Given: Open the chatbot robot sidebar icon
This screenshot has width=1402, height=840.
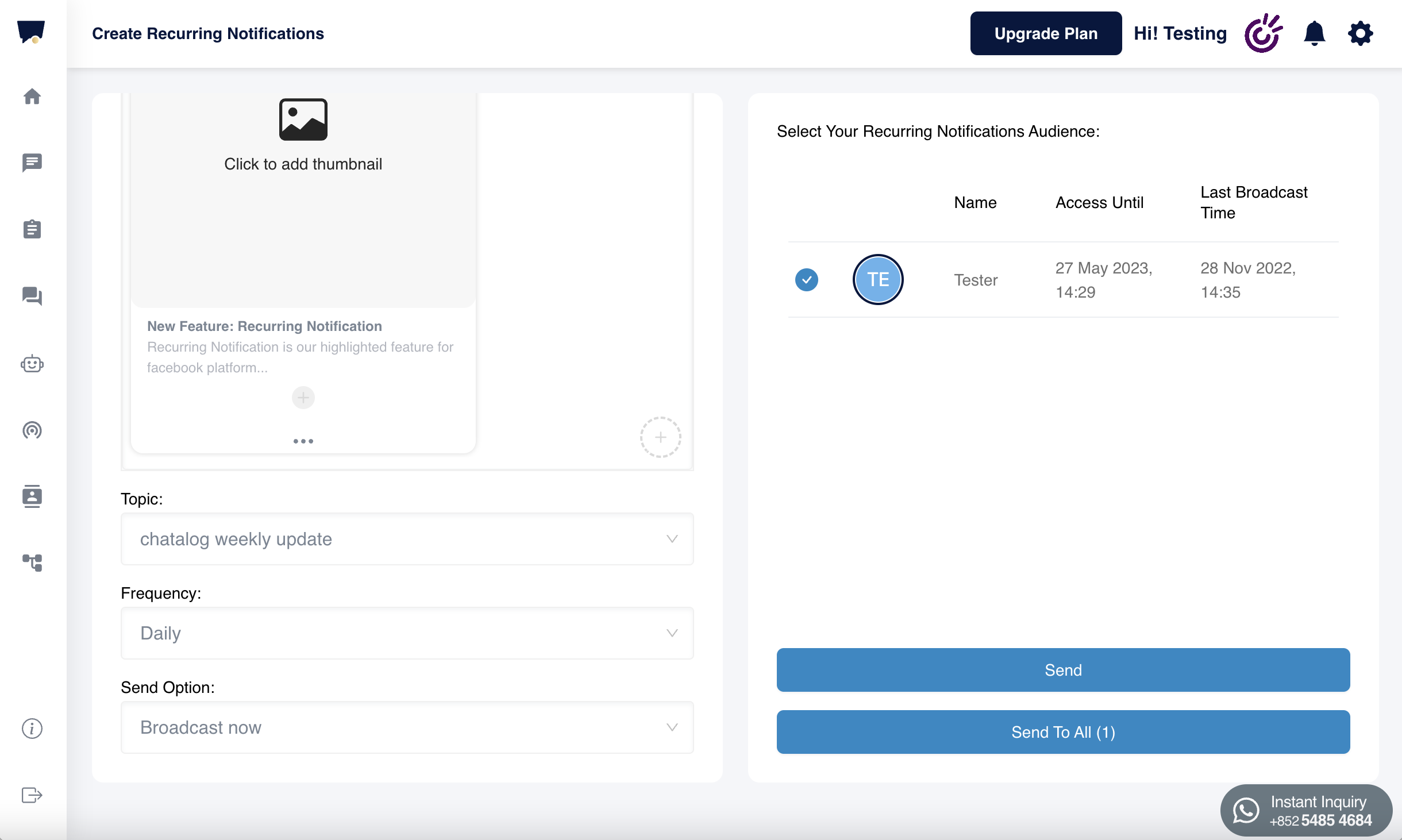Looking at the screenshot, I should [x=32, y=364].
